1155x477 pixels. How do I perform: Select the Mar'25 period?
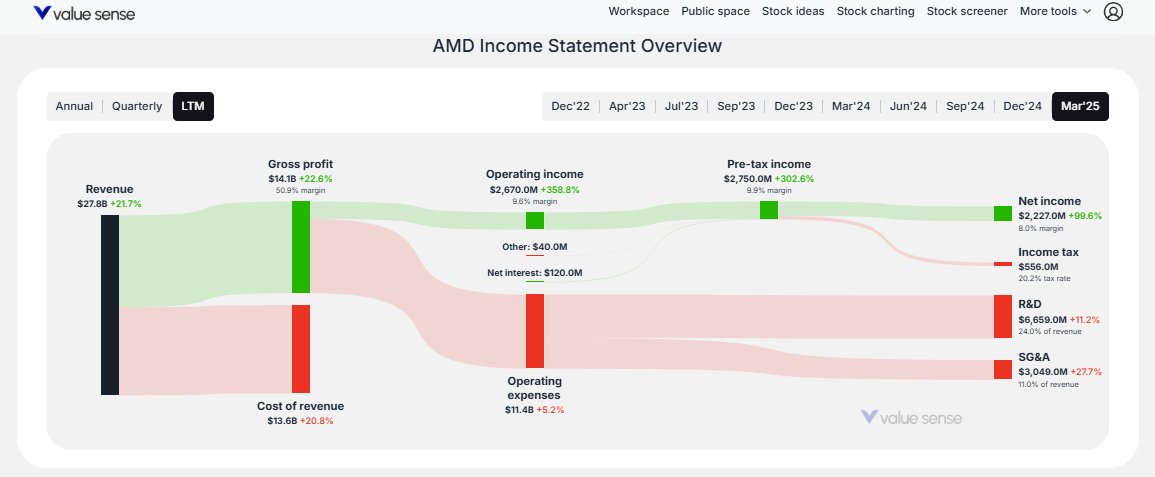[x=1080, y=106]
